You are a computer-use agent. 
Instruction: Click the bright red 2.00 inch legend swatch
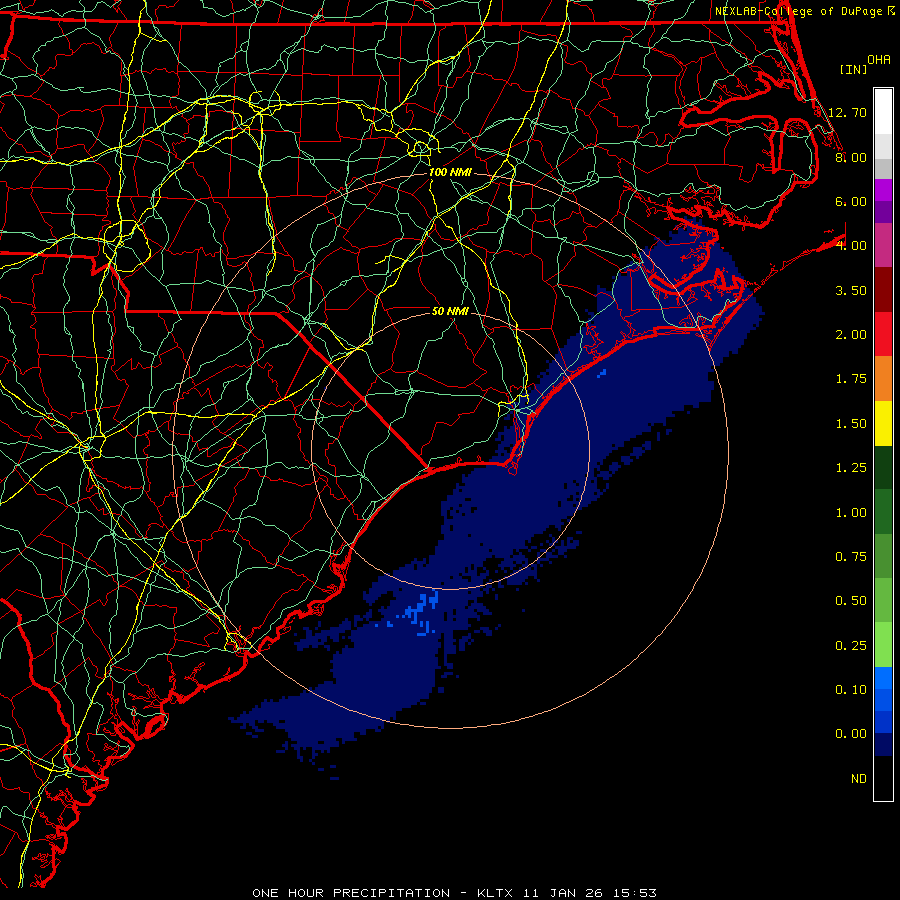click(x=883, y=334)
